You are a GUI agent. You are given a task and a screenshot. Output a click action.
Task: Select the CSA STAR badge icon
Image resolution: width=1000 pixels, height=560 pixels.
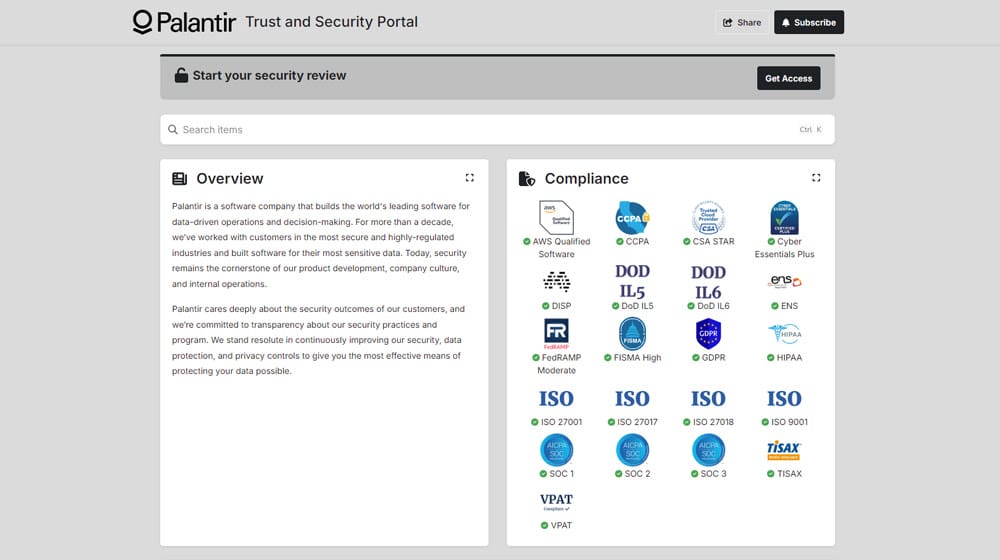point(708,217)
